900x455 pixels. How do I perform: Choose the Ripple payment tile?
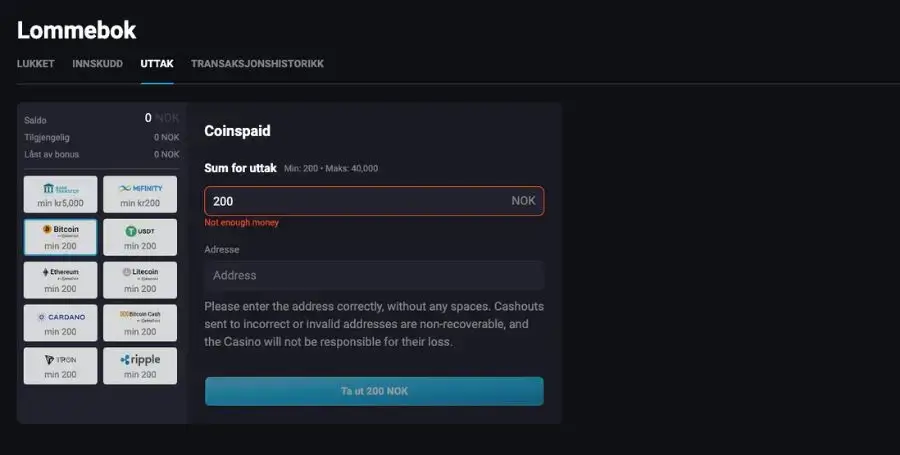(x=140, y=366)
